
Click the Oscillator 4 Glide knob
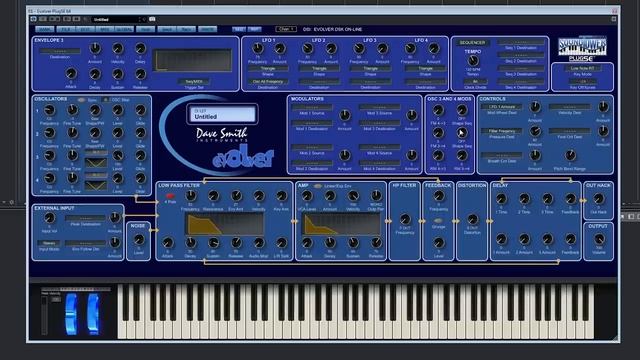(140, 178)
